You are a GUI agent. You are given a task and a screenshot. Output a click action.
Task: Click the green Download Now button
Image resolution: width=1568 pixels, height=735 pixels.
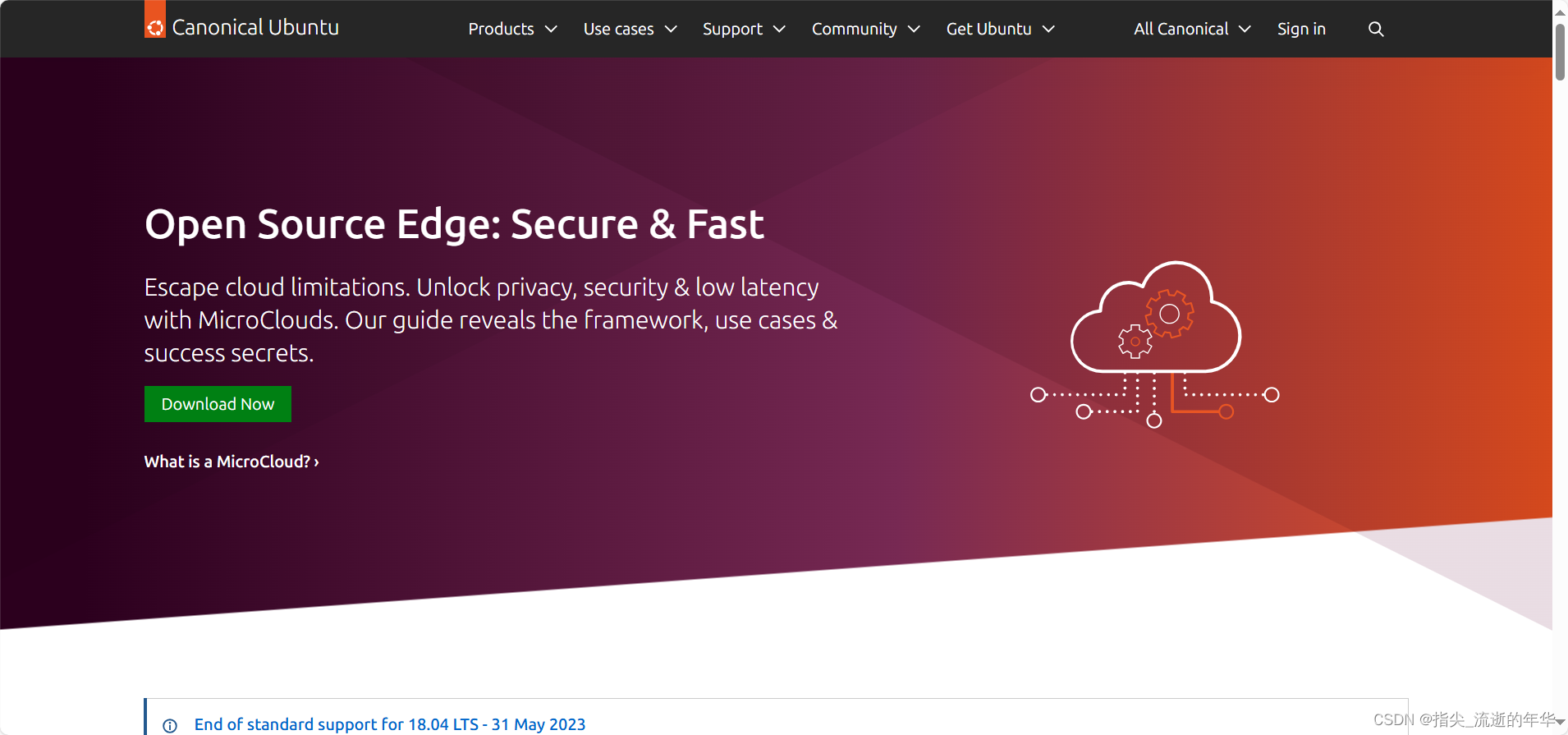click(x=218, y=404)
